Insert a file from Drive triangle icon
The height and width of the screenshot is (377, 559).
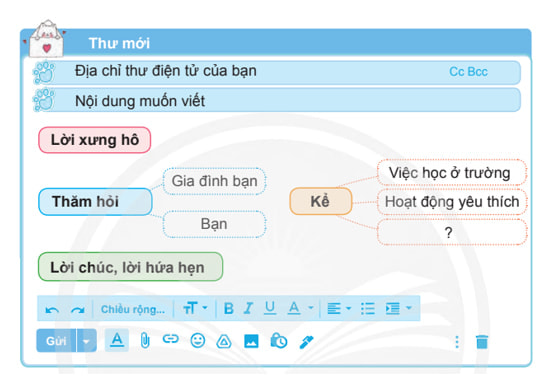[224, 341]
